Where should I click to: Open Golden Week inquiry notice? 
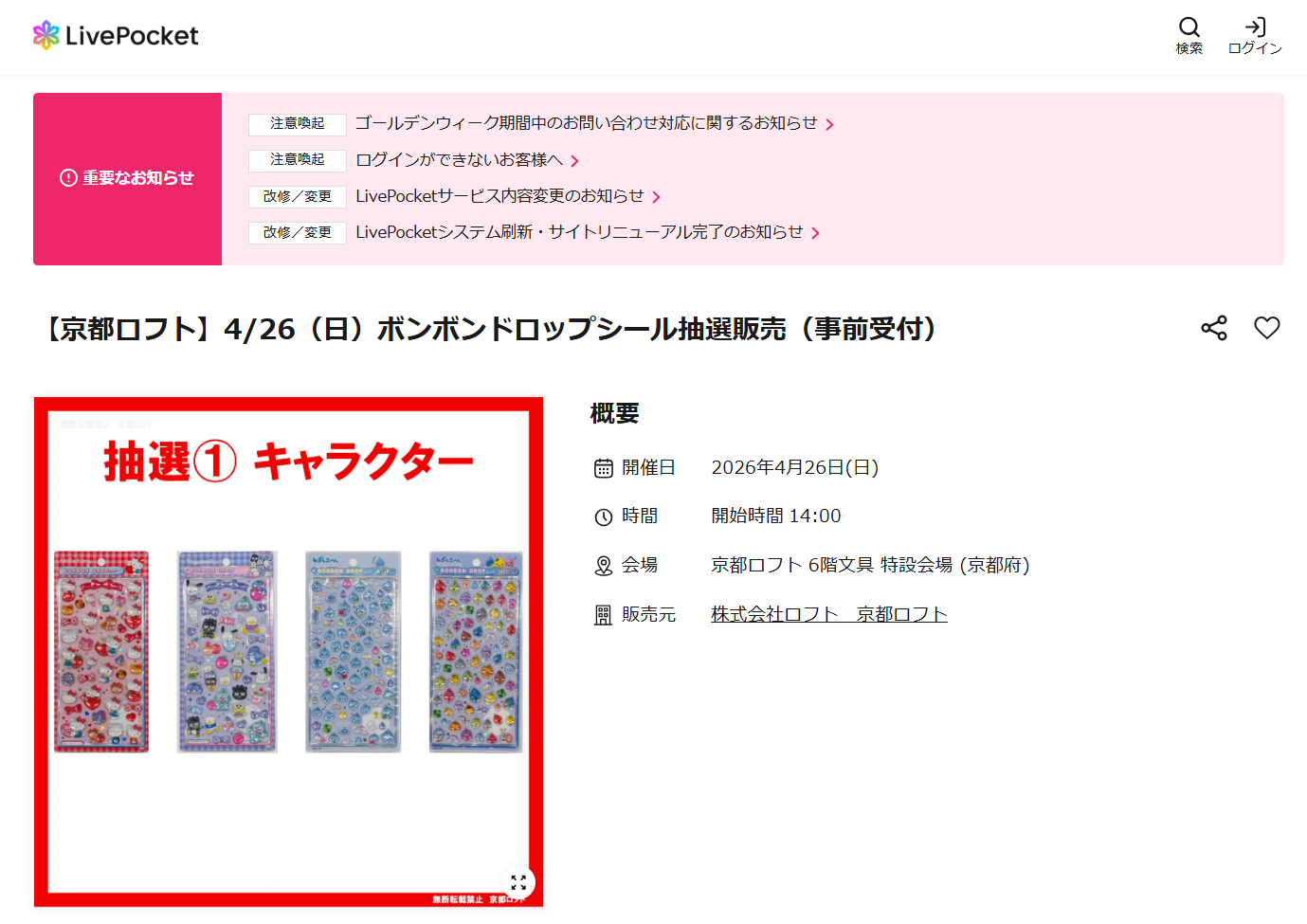(x=586, y=123)
